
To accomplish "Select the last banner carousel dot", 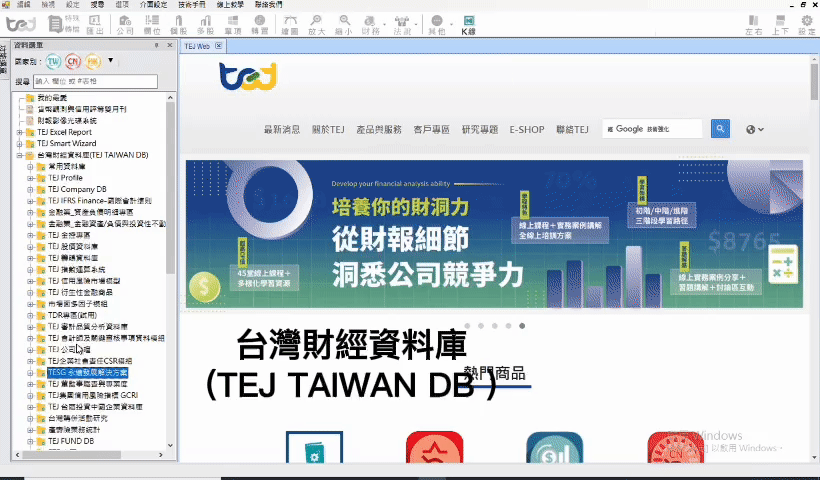I will [522, 326].
